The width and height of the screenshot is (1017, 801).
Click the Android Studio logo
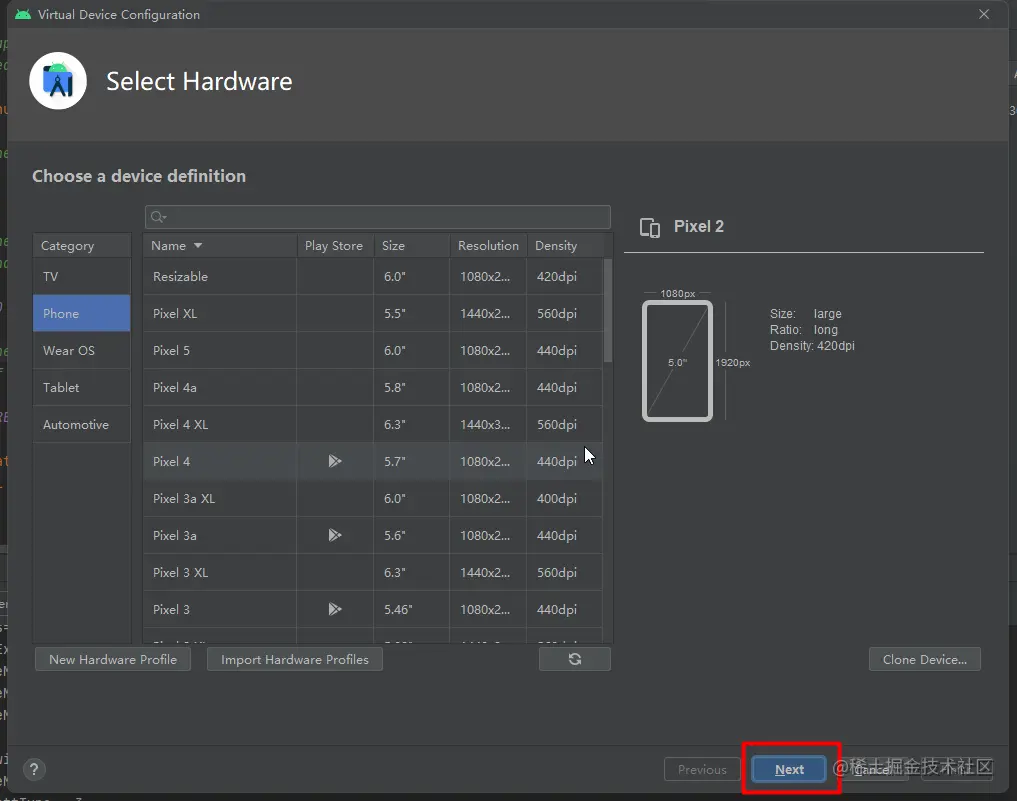pos(58,82)
